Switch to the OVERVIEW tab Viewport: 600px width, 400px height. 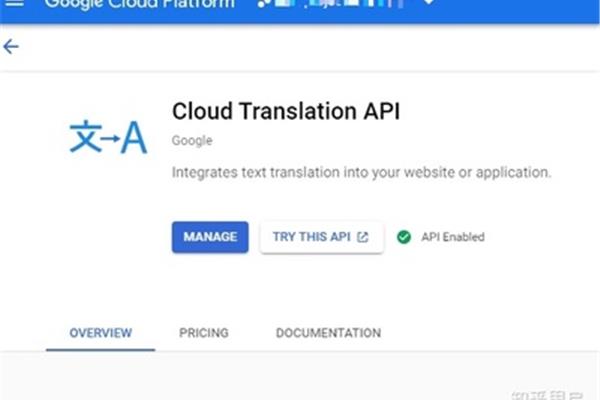coord(101,333)
